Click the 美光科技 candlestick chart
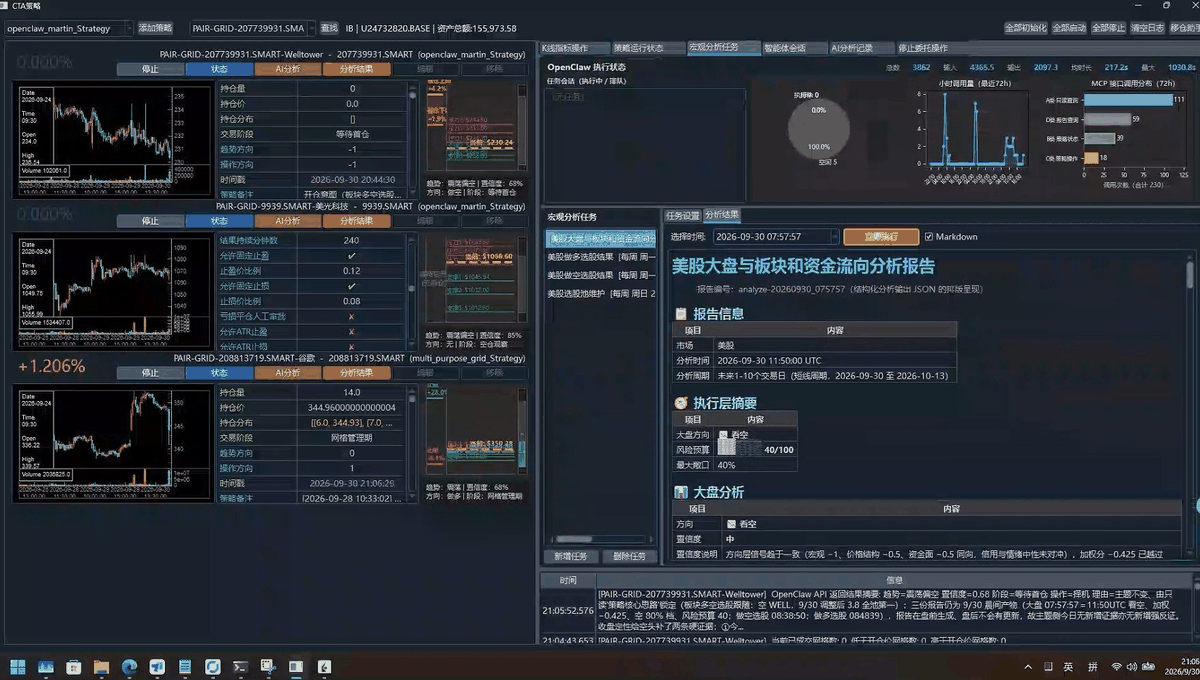The height and width of the screenshot is (680, 1200). (x=110, y=292)
